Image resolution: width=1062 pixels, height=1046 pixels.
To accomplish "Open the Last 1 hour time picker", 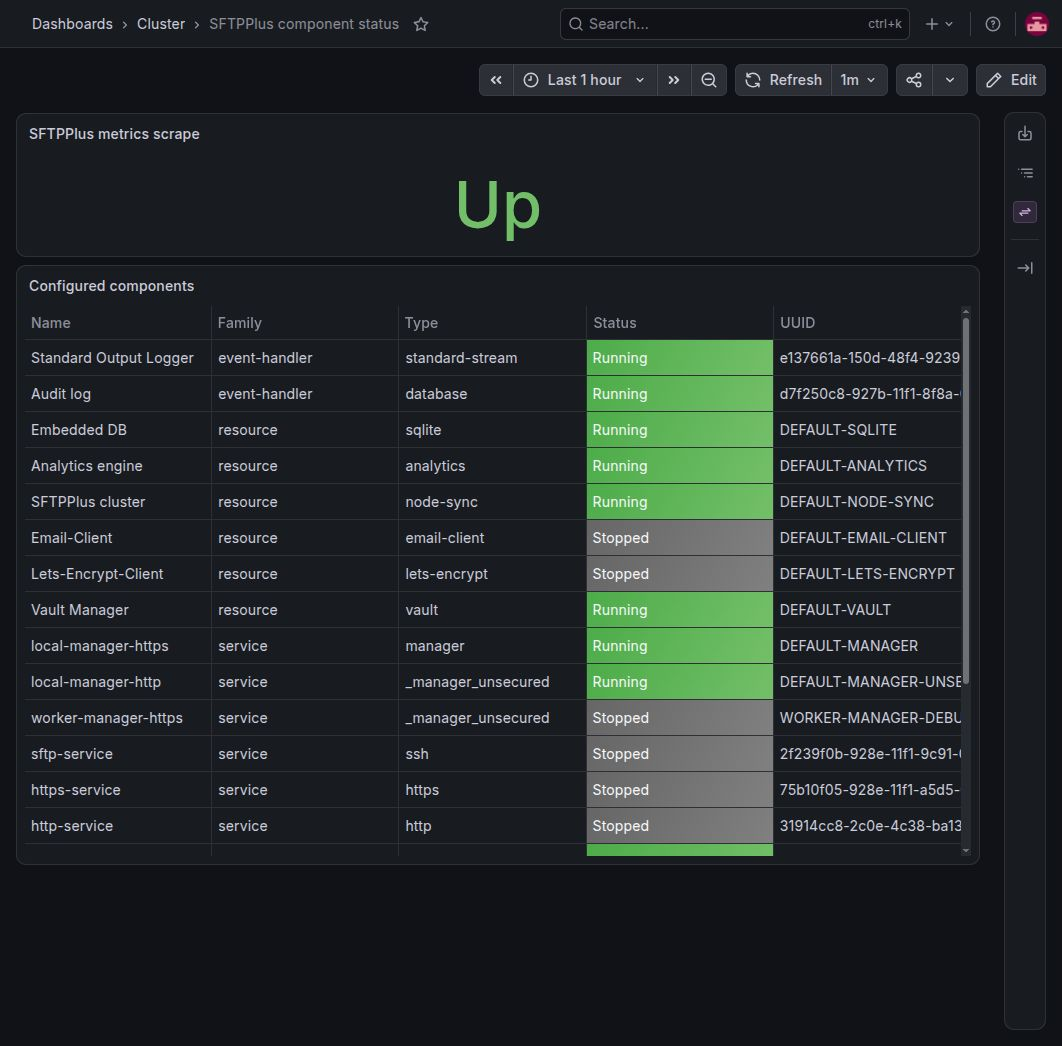I will click(x=585, y=80).
